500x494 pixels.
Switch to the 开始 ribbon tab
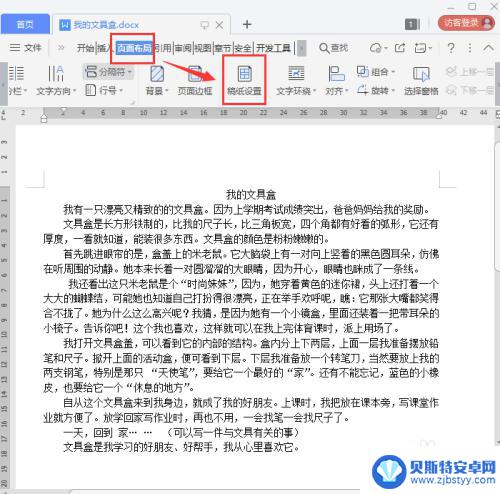[x=85, y=48]
